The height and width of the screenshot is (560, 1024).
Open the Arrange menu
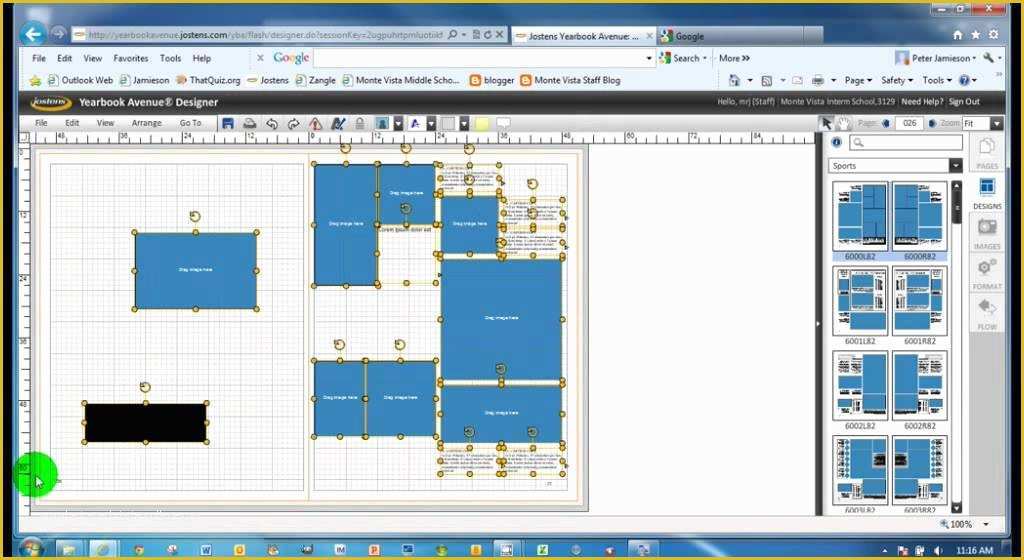click(146, 123)
